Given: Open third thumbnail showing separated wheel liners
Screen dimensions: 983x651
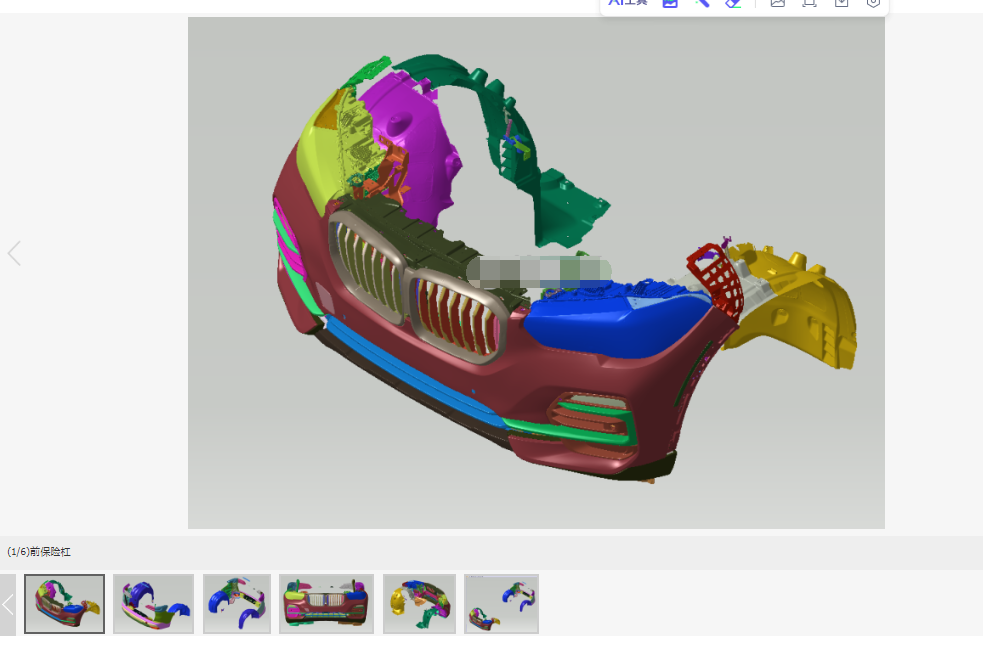Looking at the screenshot, I should [237, 604].
